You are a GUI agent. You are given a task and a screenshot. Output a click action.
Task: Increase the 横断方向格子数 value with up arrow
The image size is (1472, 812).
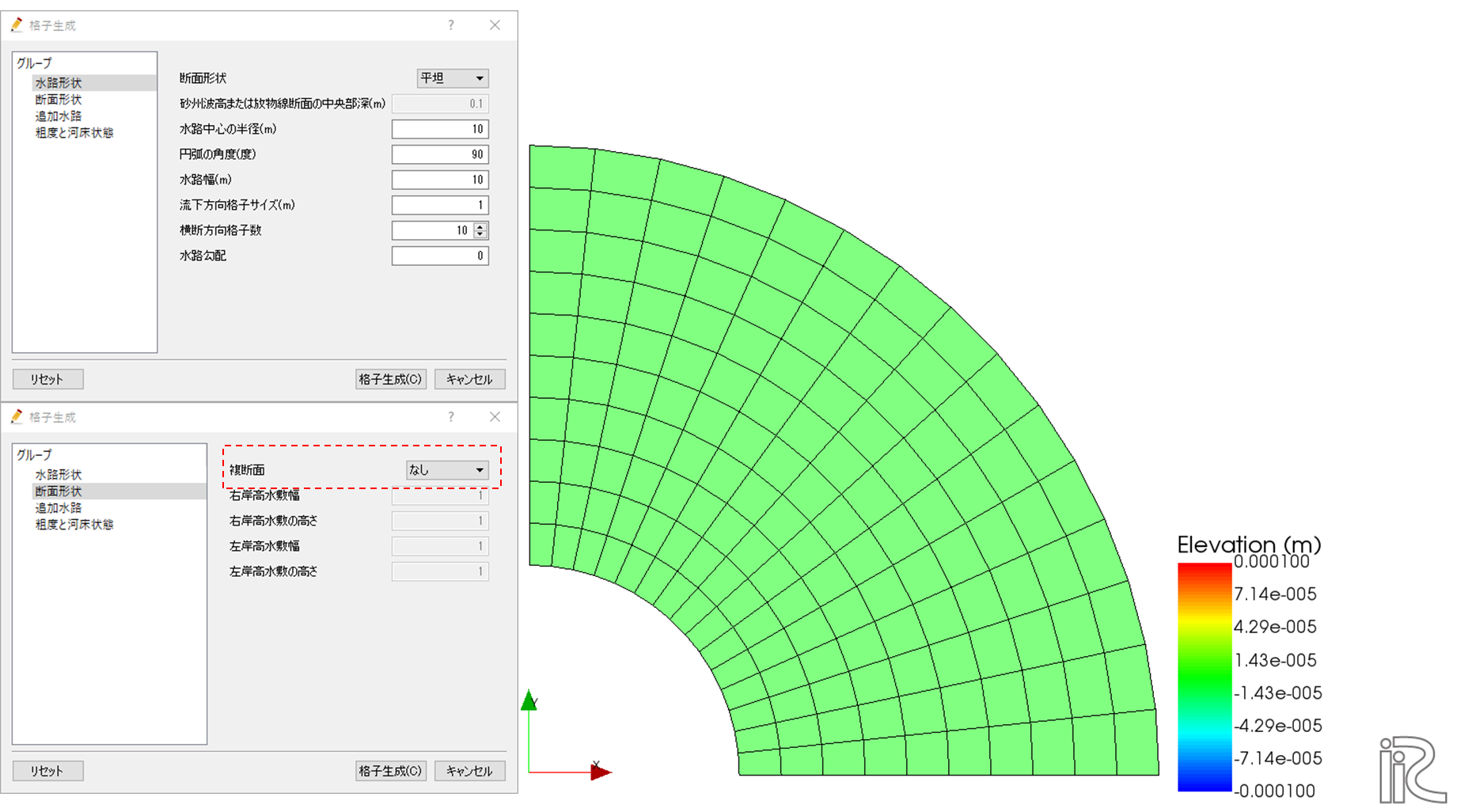[480, 227]
